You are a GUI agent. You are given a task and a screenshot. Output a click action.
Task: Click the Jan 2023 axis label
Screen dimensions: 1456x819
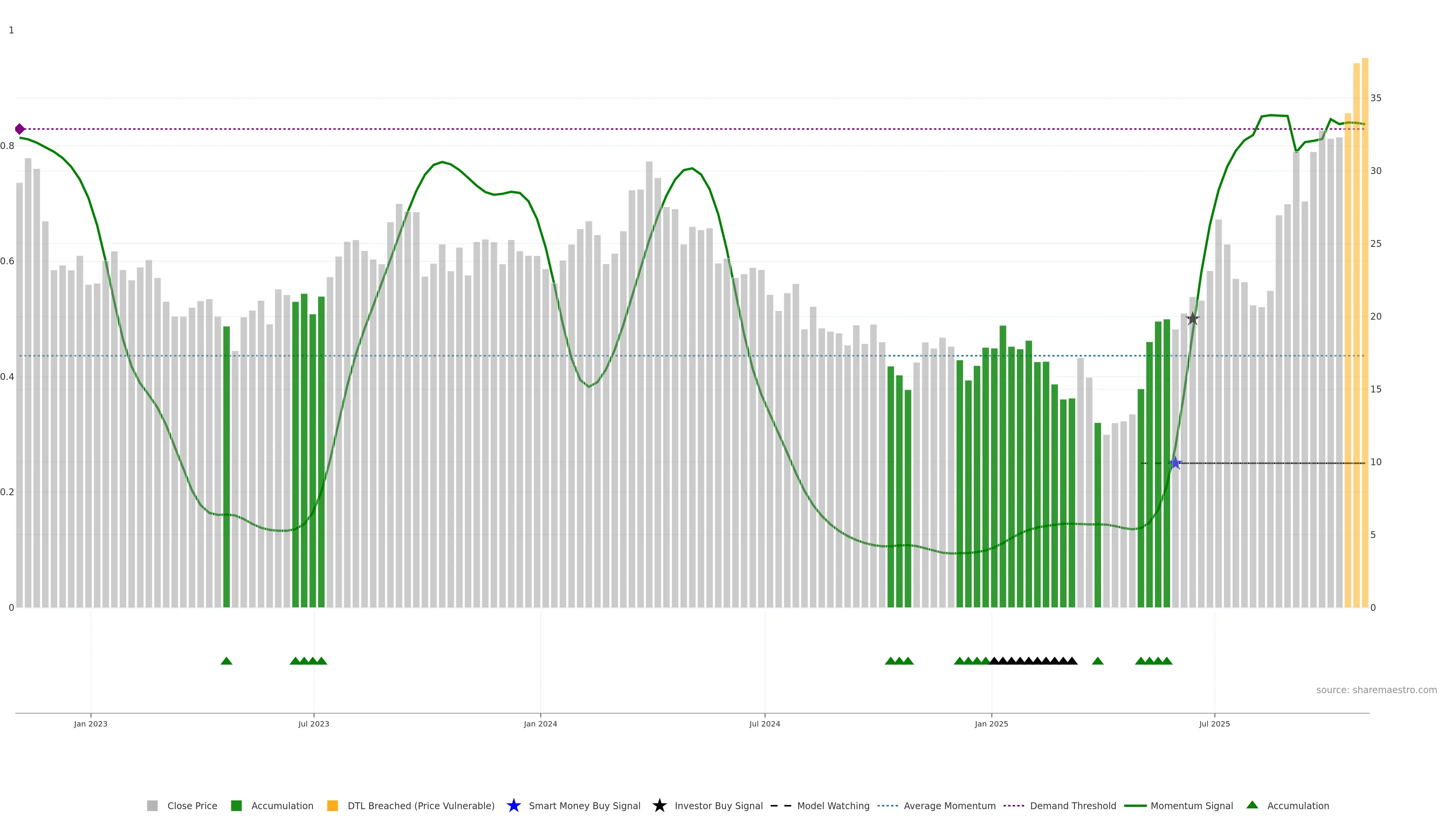91,723
